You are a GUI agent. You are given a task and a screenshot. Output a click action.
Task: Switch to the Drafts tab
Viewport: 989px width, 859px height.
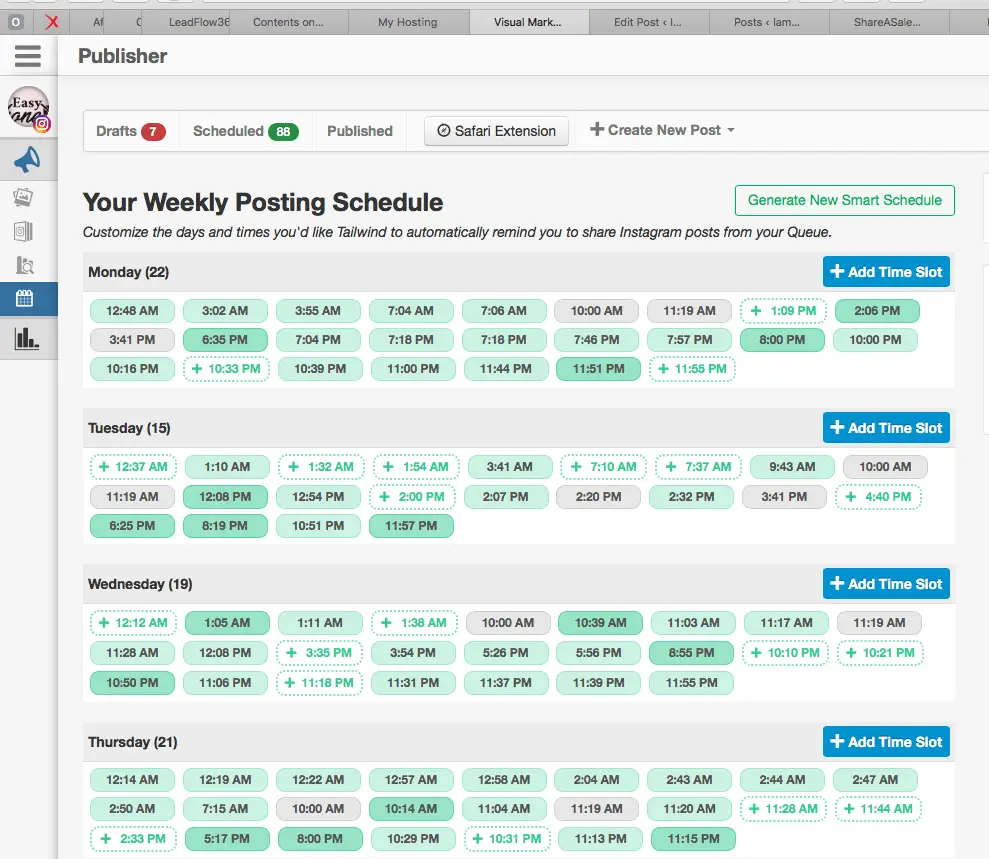pos(131,131)
